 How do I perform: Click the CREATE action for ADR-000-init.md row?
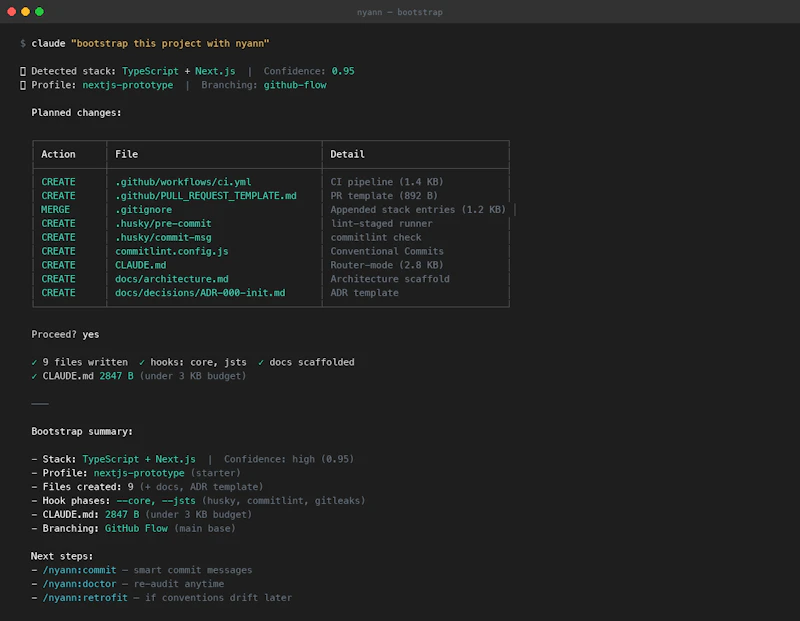tap(58, 292)
